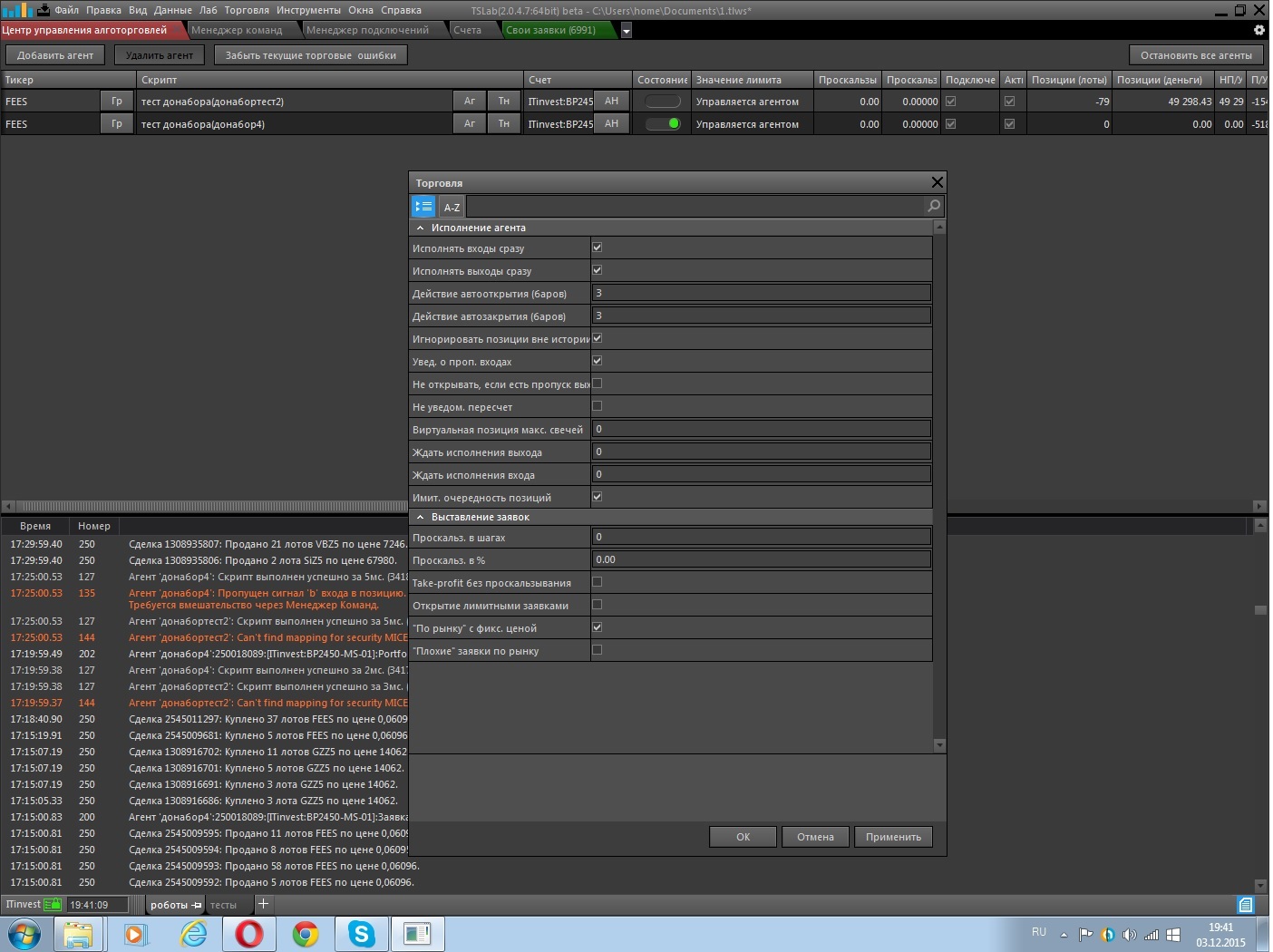
Task: Open the tab list dropdown arrow
Action: click(x=626, y=31)
